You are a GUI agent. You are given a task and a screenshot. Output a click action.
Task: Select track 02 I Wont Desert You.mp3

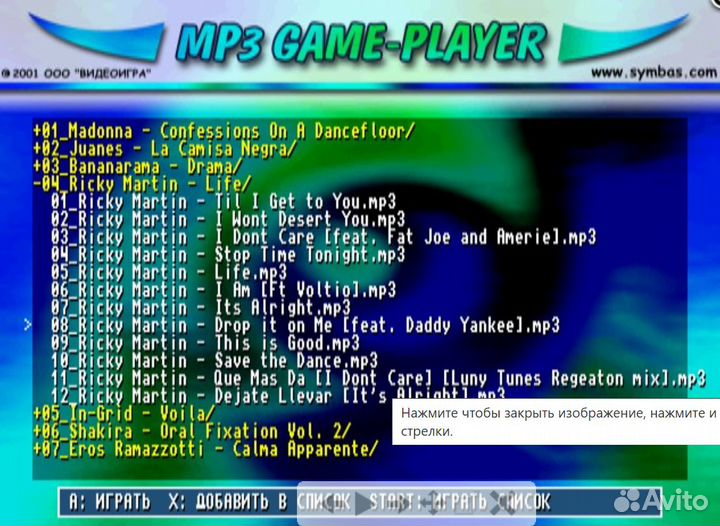tap(228, 220)
